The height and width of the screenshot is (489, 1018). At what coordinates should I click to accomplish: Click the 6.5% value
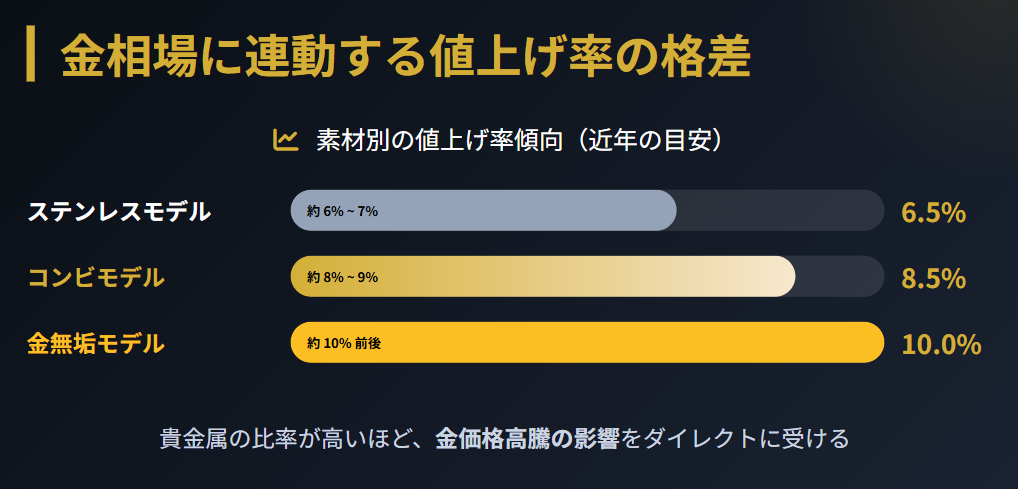click(933, 212)
